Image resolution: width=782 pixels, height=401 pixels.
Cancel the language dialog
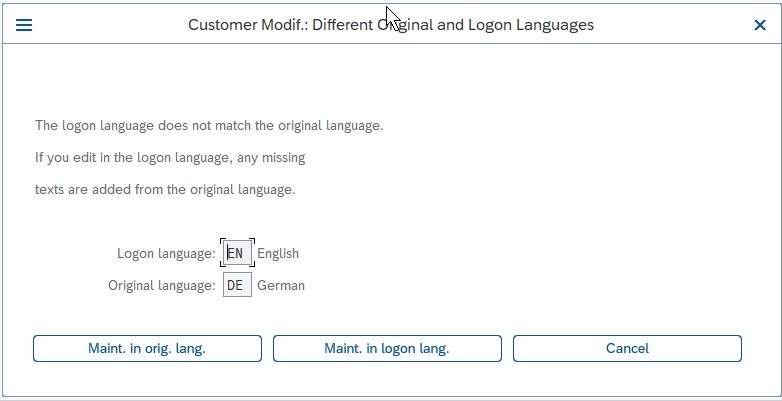point(627,348)
